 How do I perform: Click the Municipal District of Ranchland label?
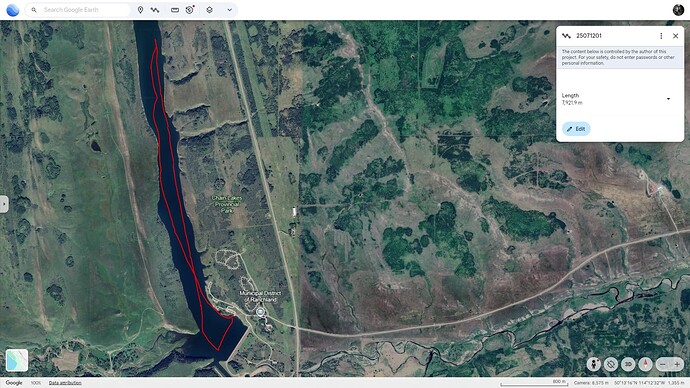click(x=260, y=296)
